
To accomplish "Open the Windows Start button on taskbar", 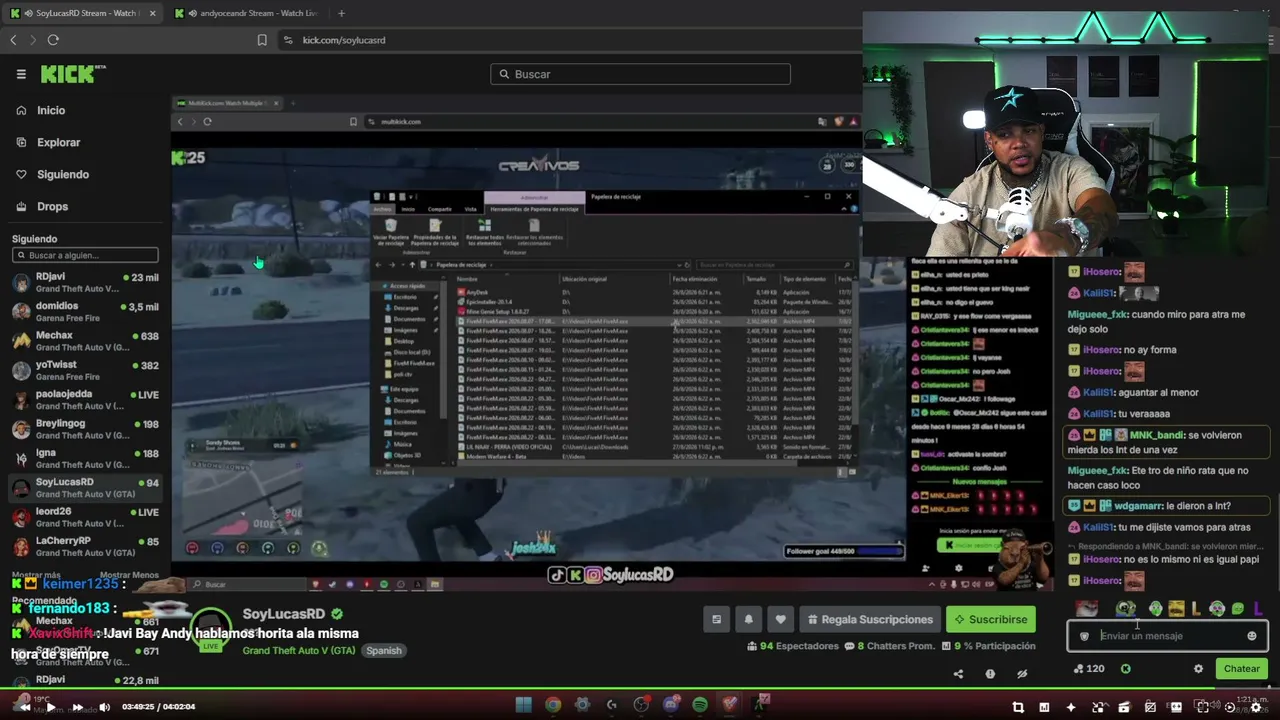I will coord(523,705).
